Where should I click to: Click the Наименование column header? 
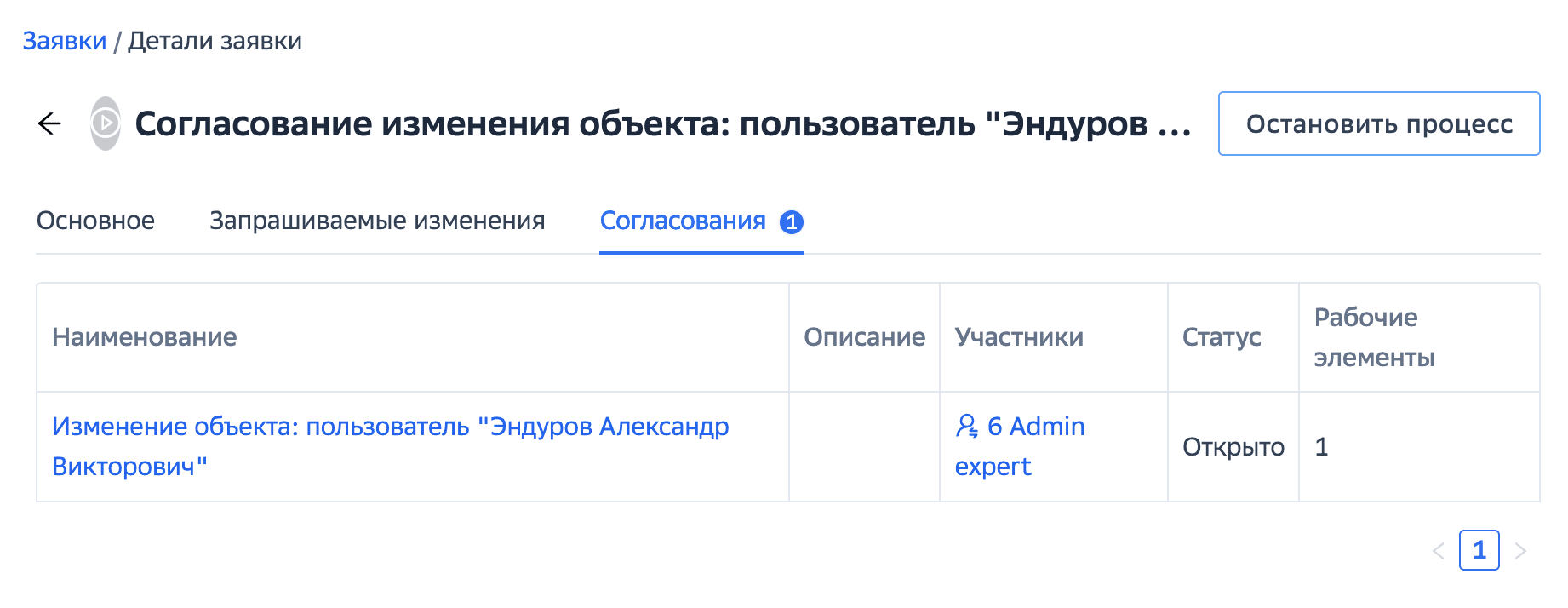(145, 337)
